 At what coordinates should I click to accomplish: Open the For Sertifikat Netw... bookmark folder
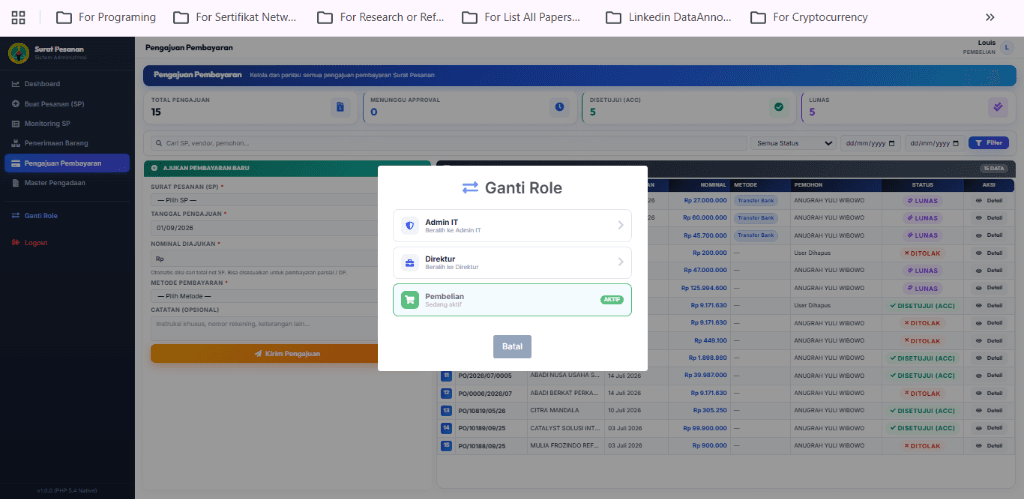click(235, 18)
